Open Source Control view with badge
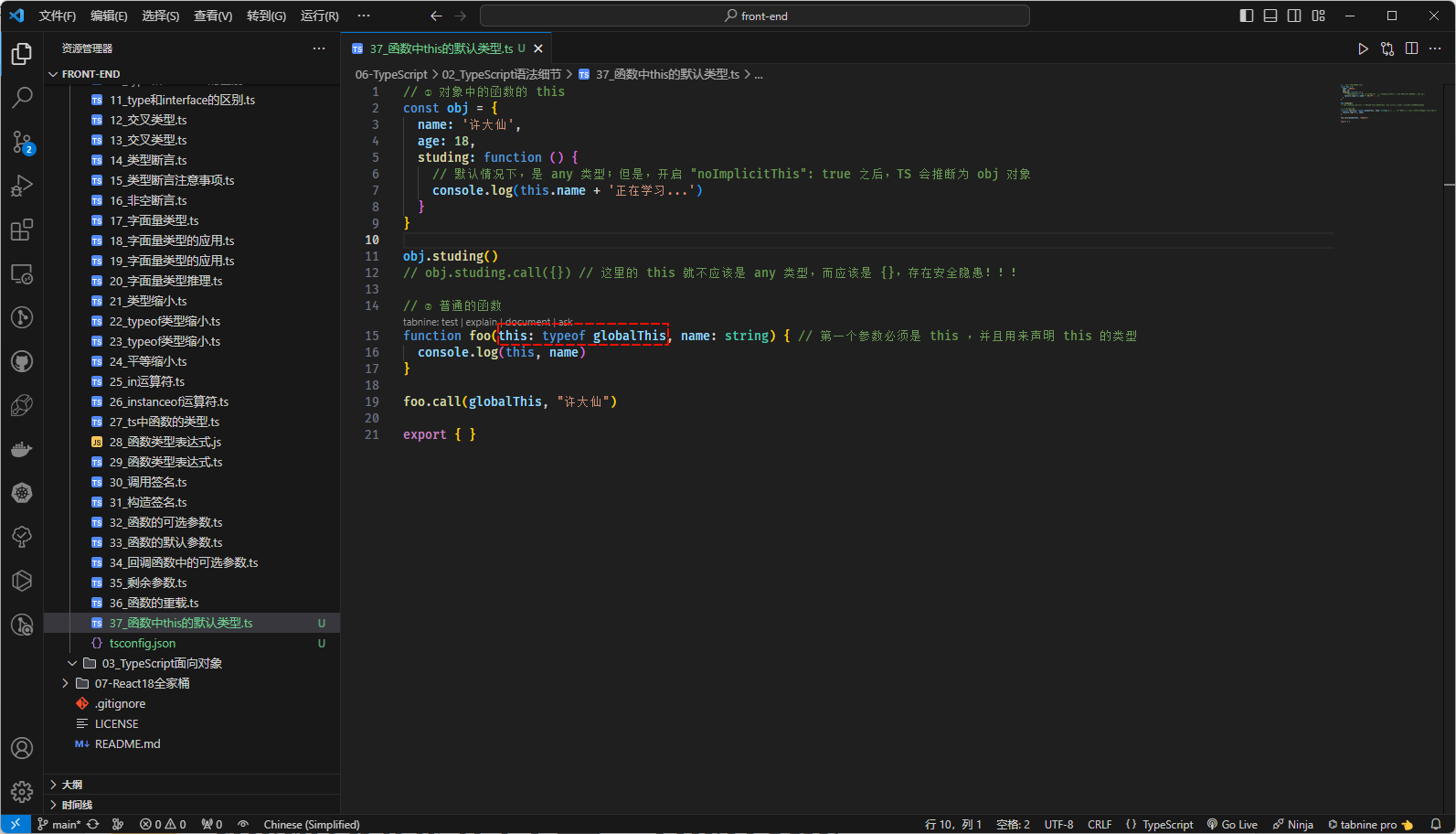This screenshot has width=1456, height=834. tap(22, 142)
